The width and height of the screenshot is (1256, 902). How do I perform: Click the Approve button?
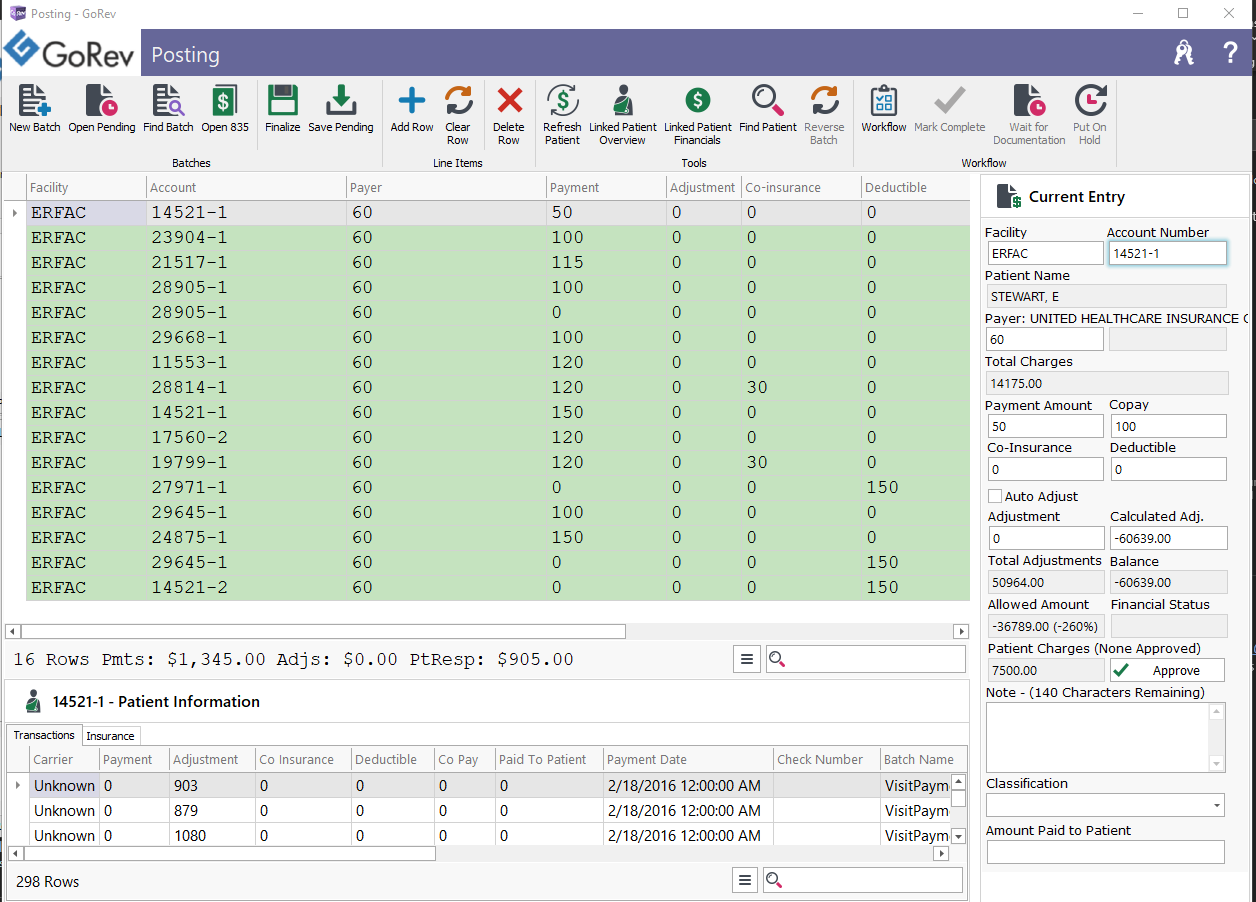1167,670
